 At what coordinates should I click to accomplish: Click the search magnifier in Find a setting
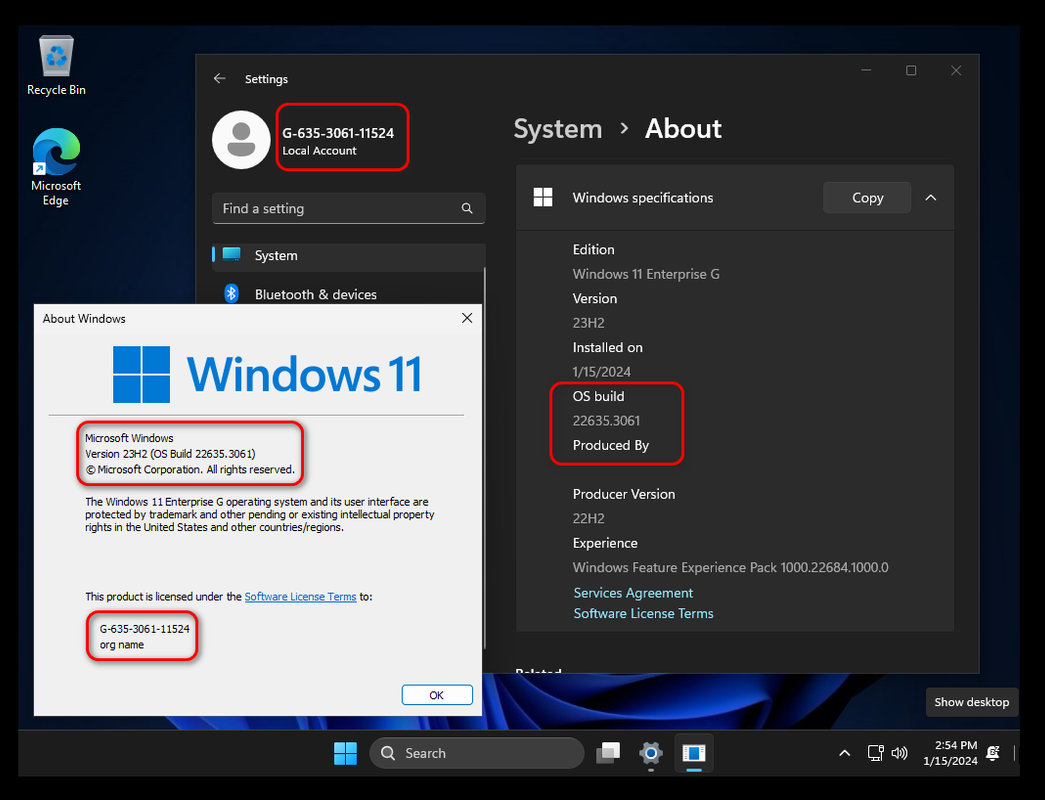tap(467, 209)
